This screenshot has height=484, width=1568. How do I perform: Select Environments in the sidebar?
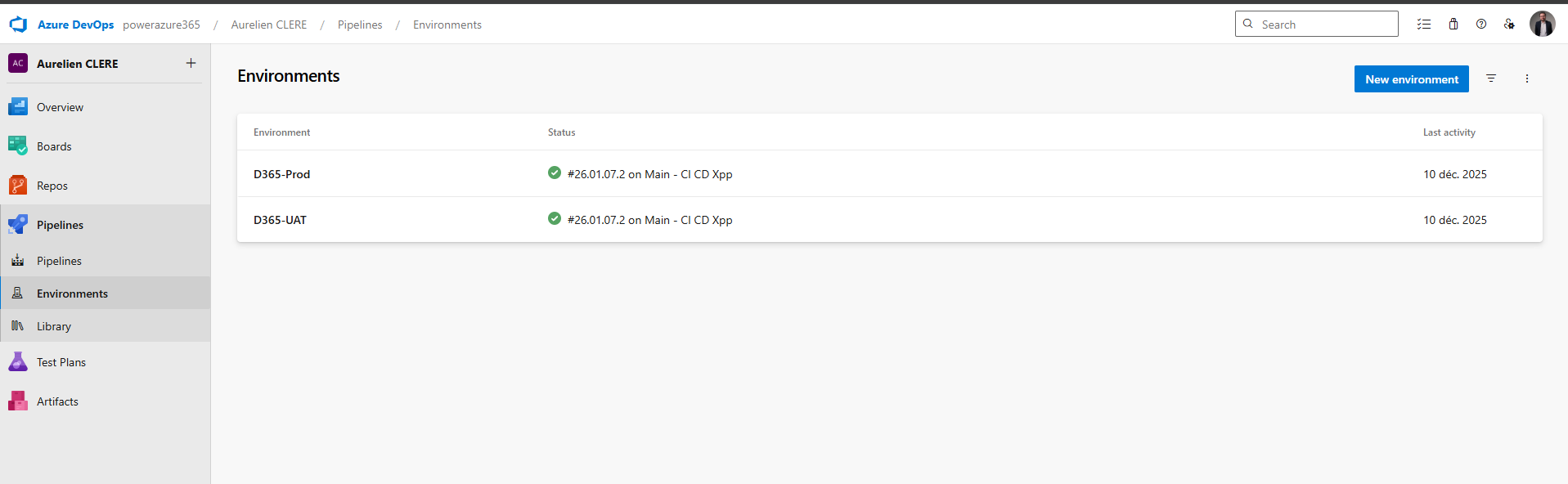click(x=105, y=294)
